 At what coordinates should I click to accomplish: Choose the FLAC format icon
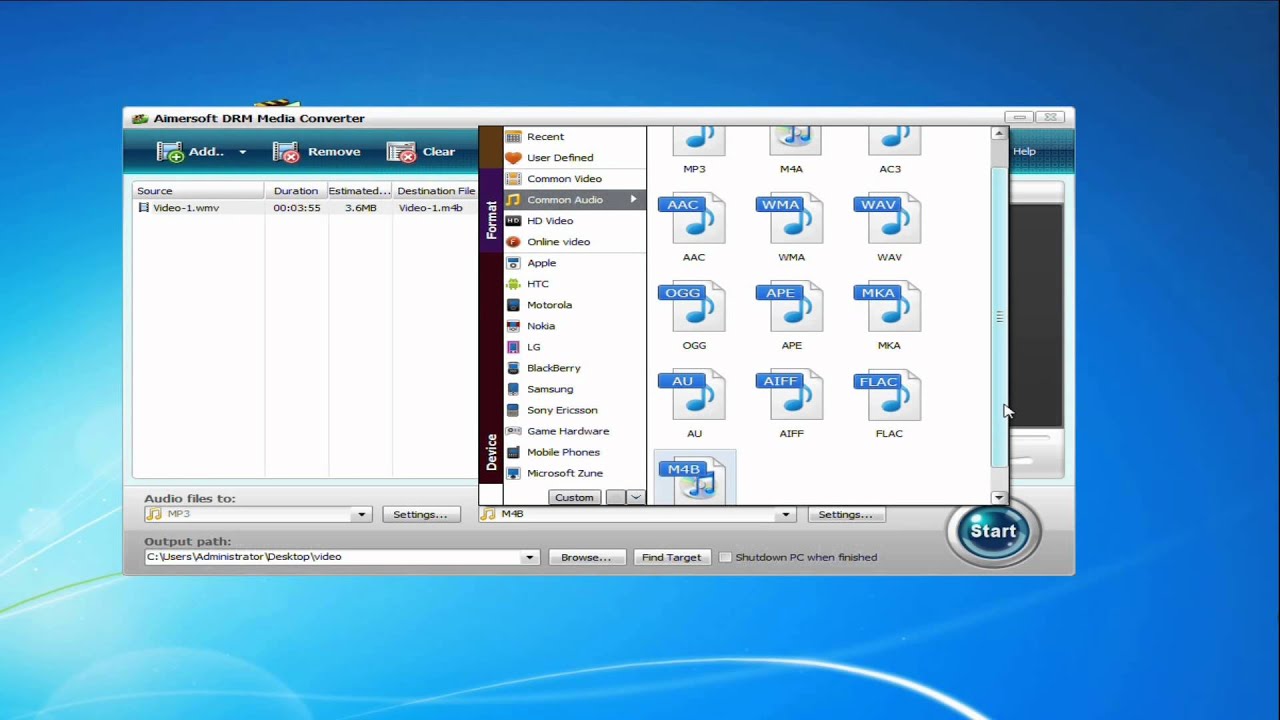pyautogui.click(x=888, y=396)
